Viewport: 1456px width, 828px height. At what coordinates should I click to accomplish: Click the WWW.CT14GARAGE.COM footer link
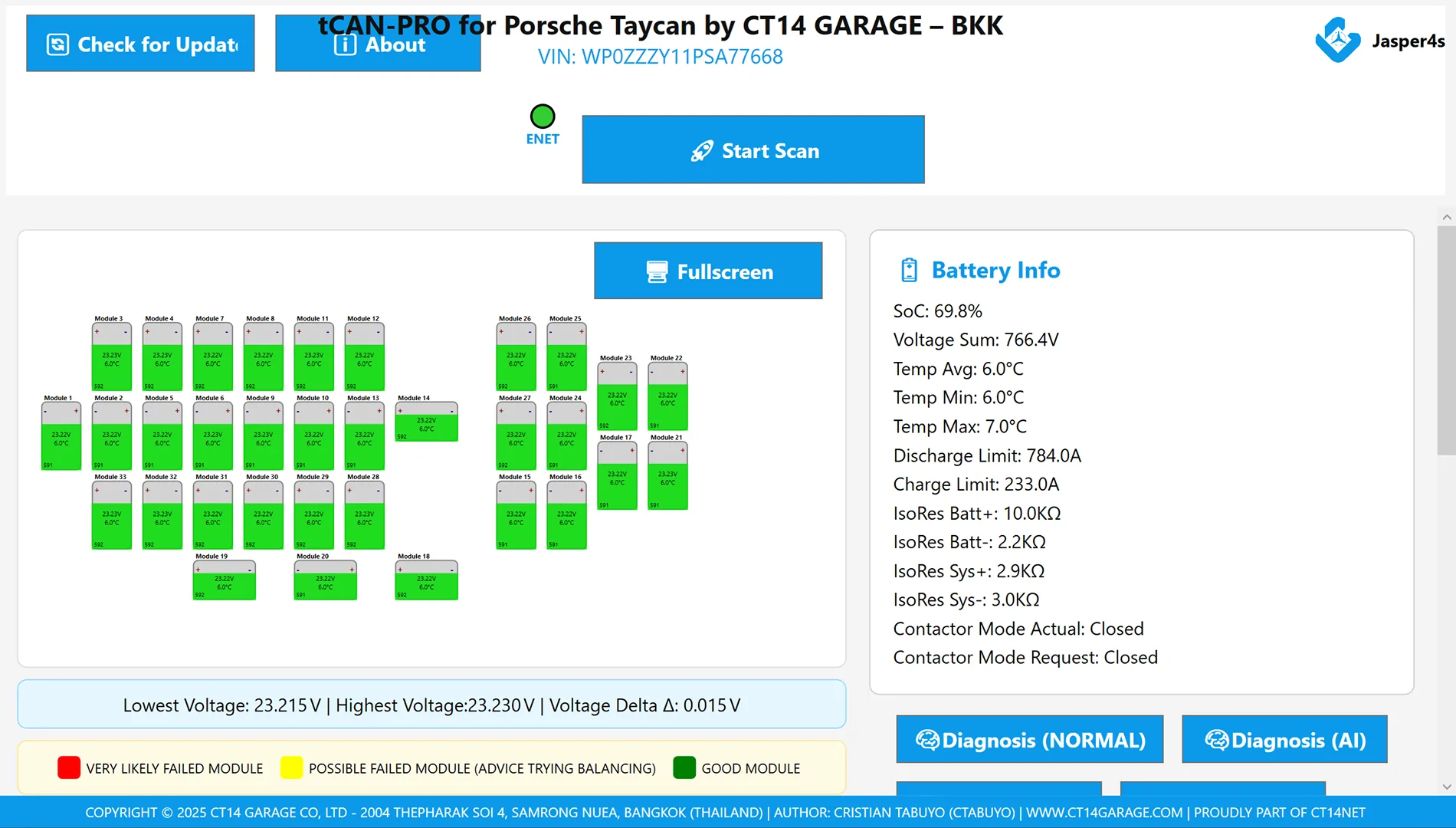[1104, 813]
